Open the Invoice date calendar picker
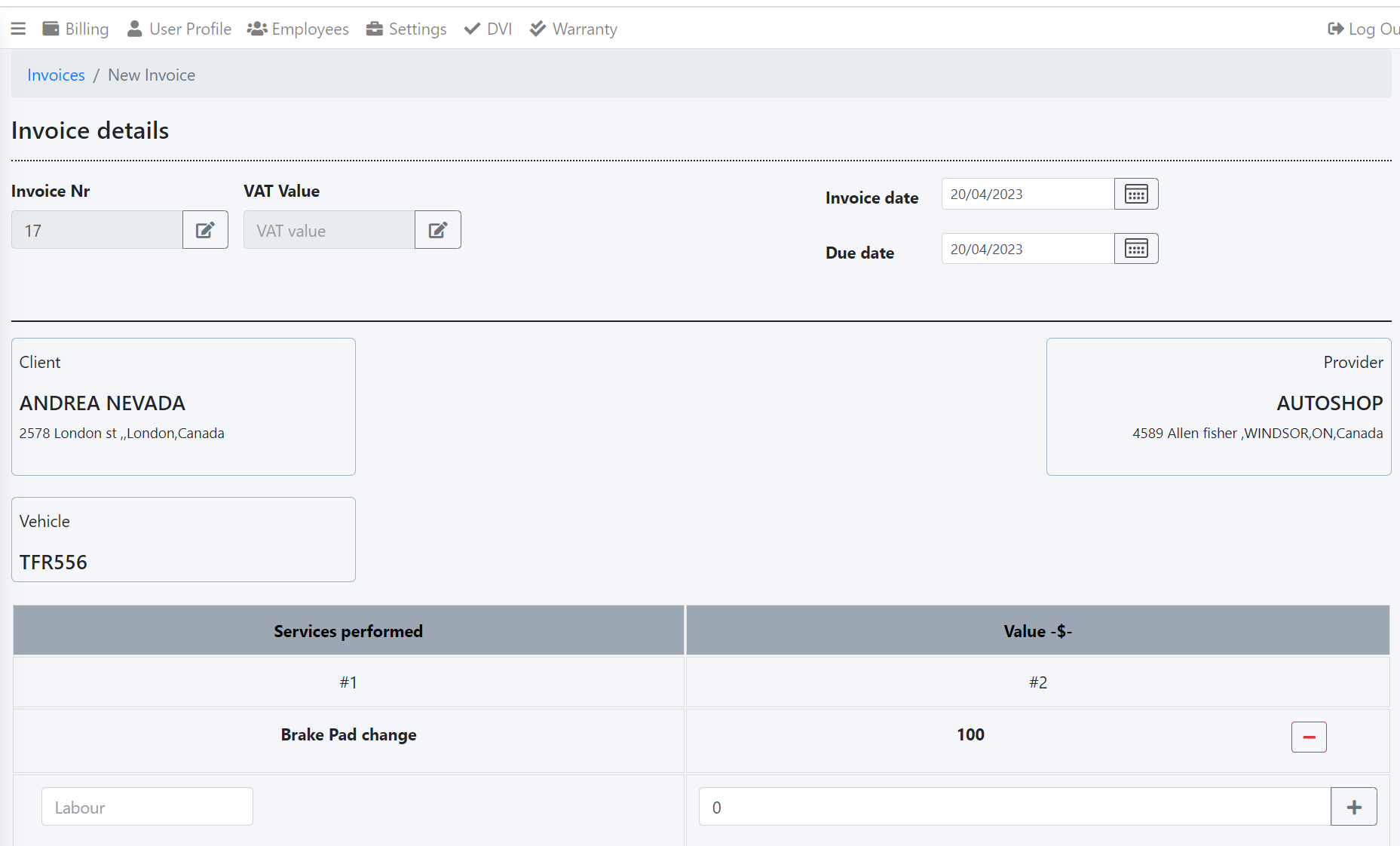This screenshot has height=846, width=1400. (x=1135, y=194)
